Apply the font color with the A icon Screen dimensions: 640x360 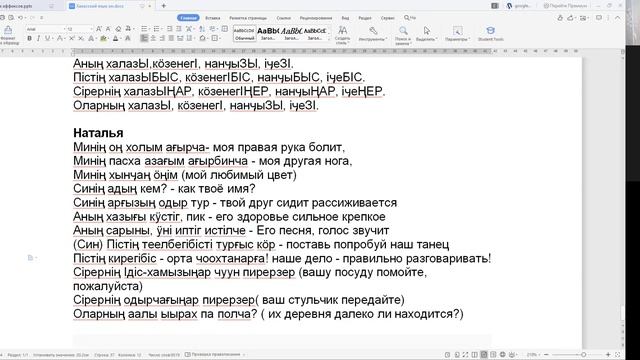(116, 38)
